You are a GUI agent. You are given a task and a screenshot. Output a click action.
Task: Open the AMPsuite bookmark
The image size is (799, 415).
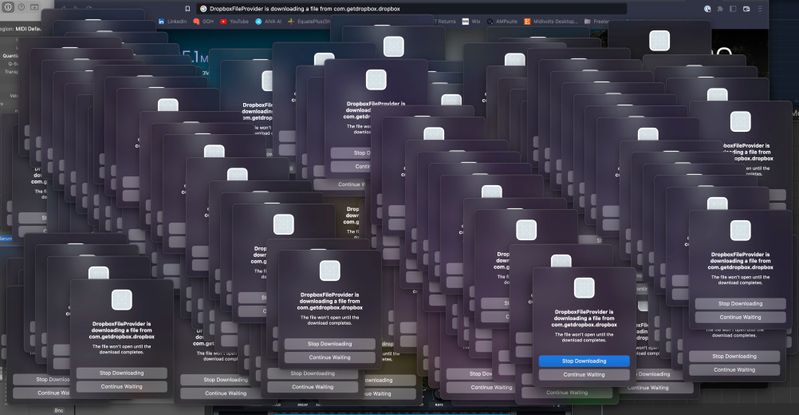pyautogui.click(x=502, y=21)
